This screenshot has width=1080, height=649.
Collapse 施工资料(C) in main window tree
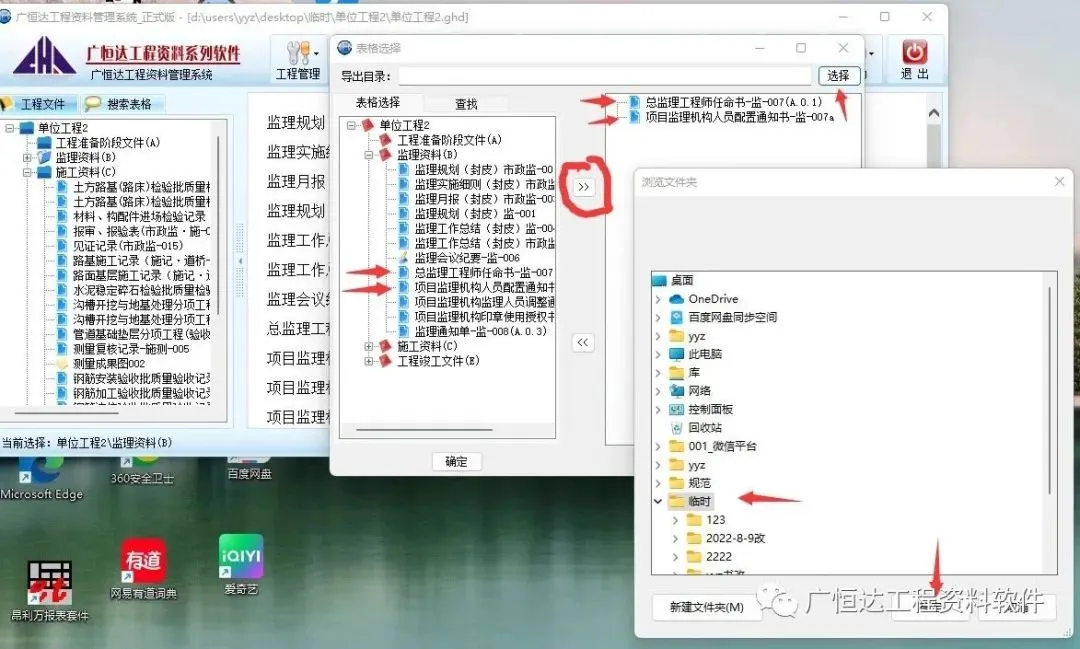27,172
